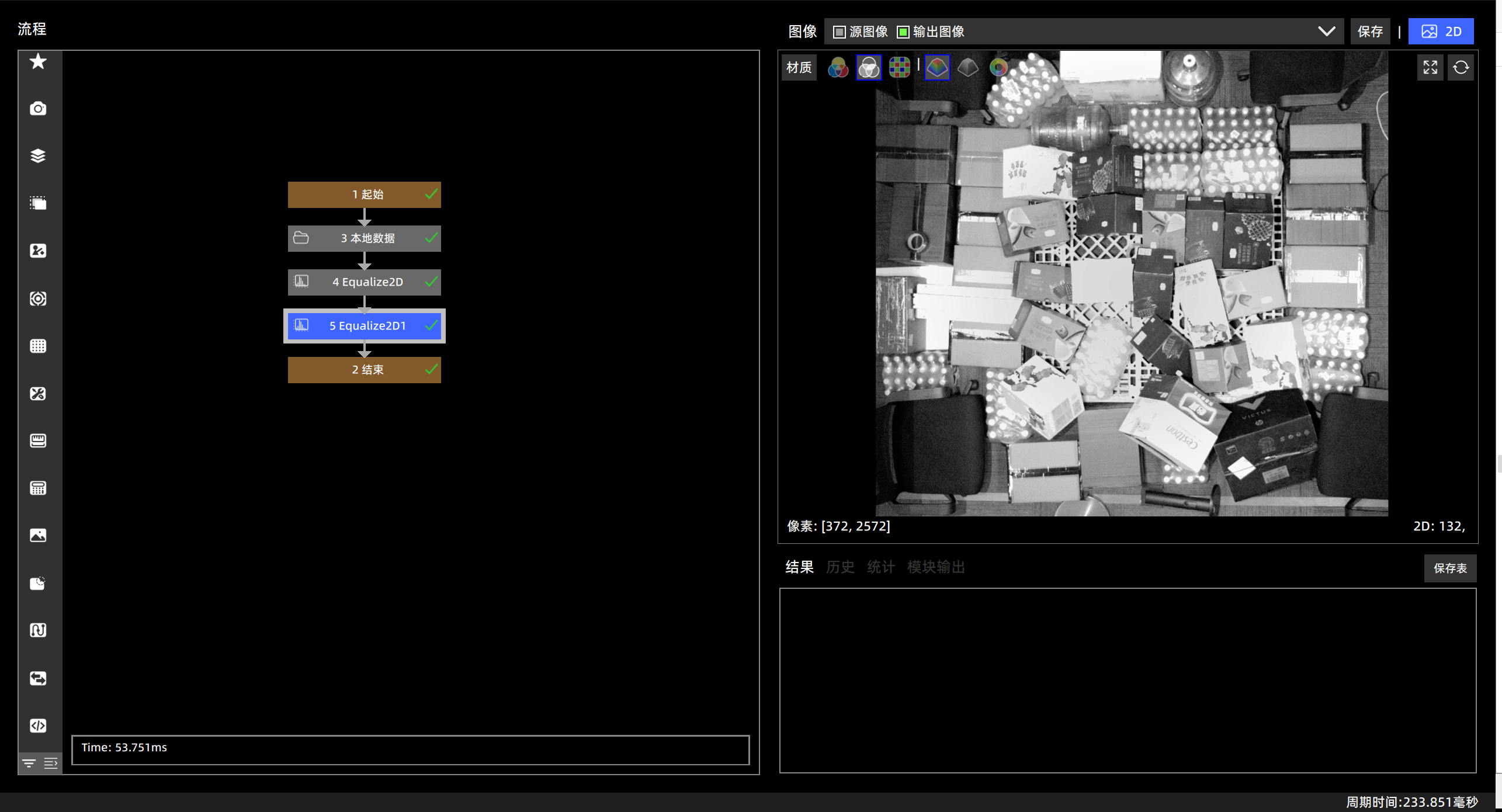Image resolution: width=1502 pixels, height=812 pixels.
Task: Open the path routing logic category
Action: click(x=38, y=630)
